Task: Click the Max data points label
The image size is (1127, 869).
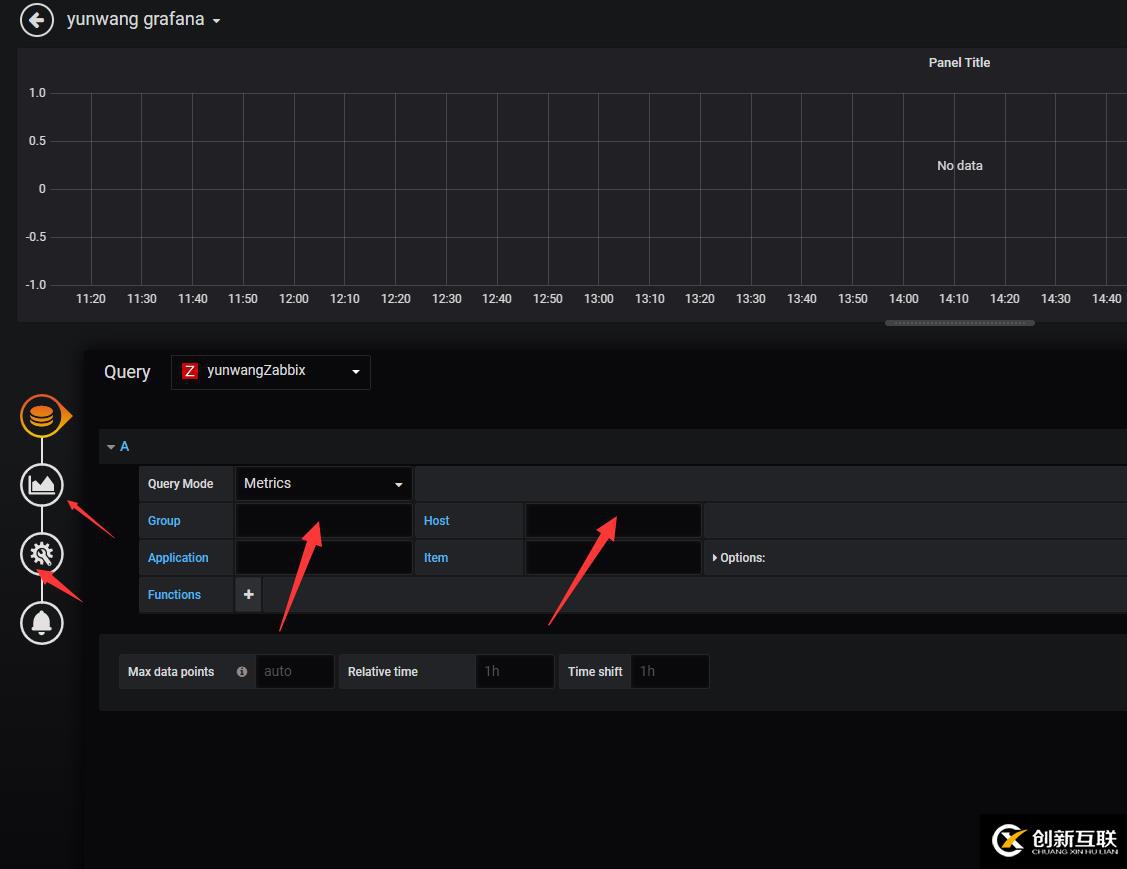Action: 171,671
